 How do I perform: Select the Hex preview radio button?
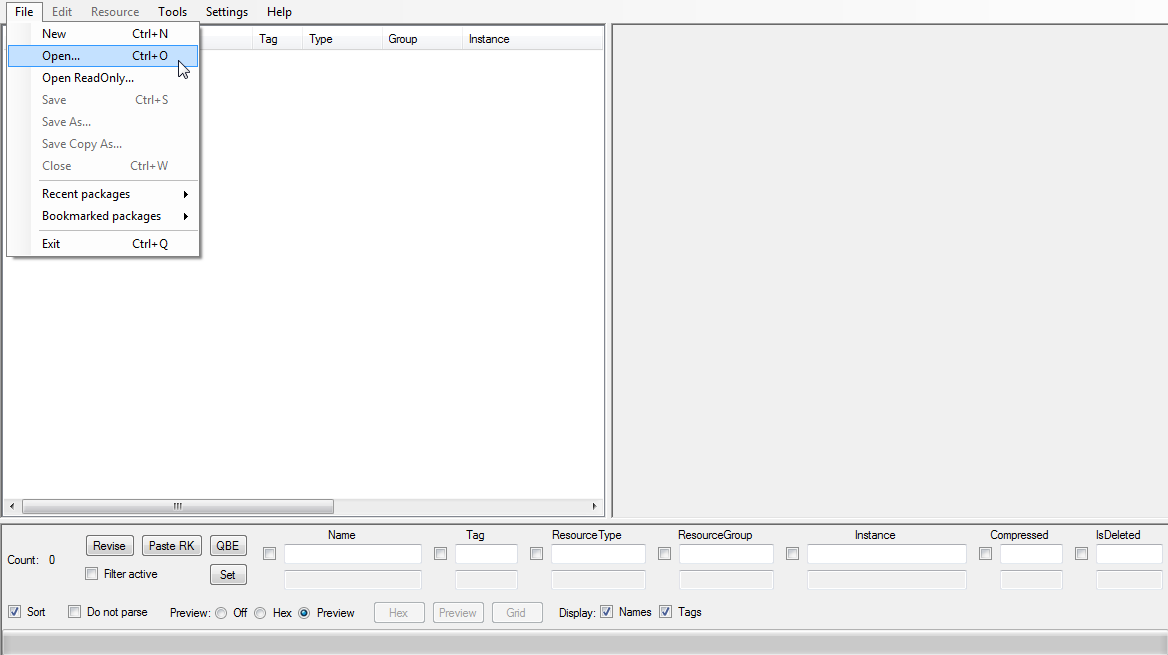tap(260, 613)
